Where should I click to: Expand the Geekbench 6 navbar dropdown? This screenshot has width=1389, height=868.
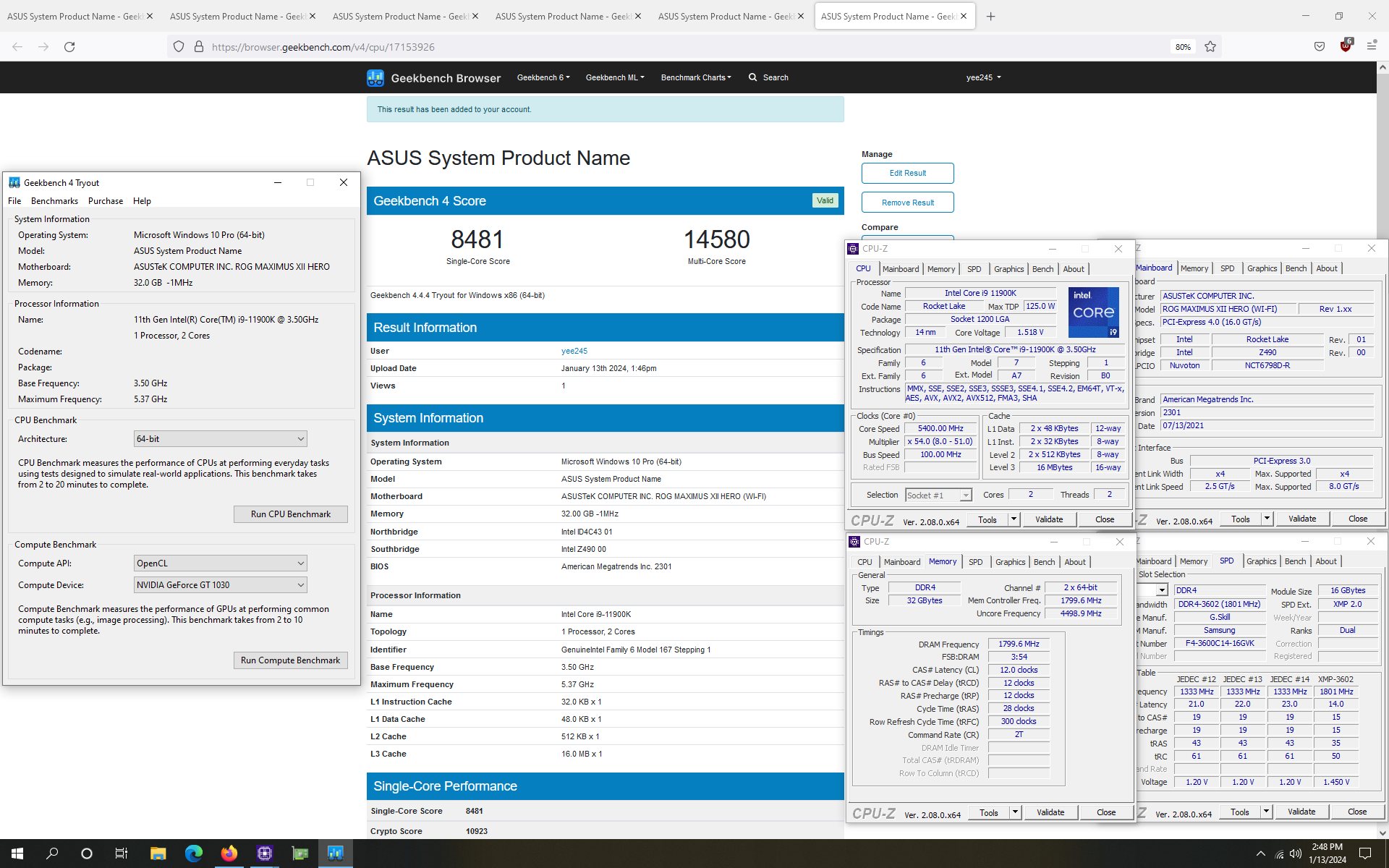[x=543, y=77]
